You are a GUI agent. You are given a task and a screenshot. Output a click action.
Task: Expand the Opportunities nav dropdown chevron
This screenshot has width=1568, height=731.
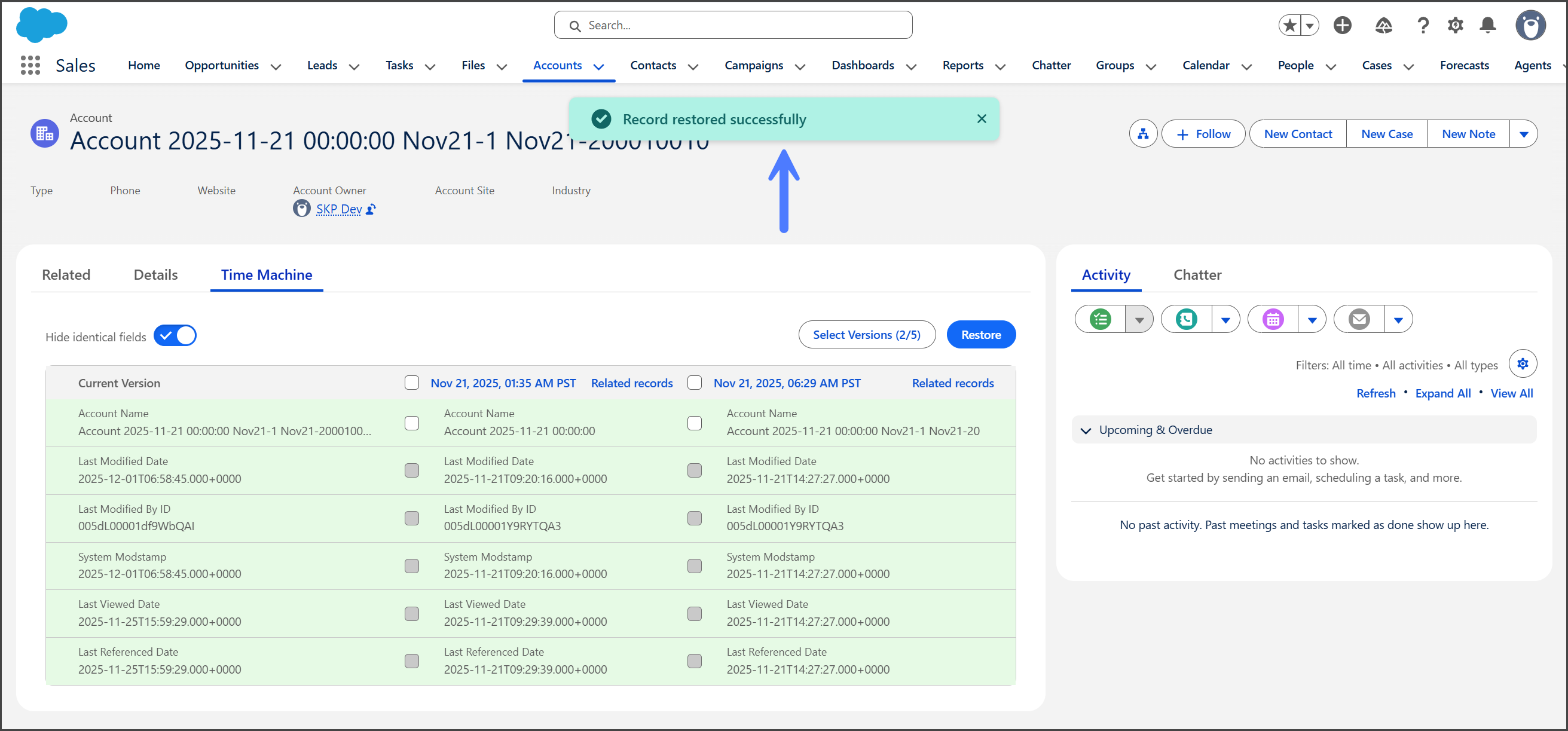click(x=276, y=67)
